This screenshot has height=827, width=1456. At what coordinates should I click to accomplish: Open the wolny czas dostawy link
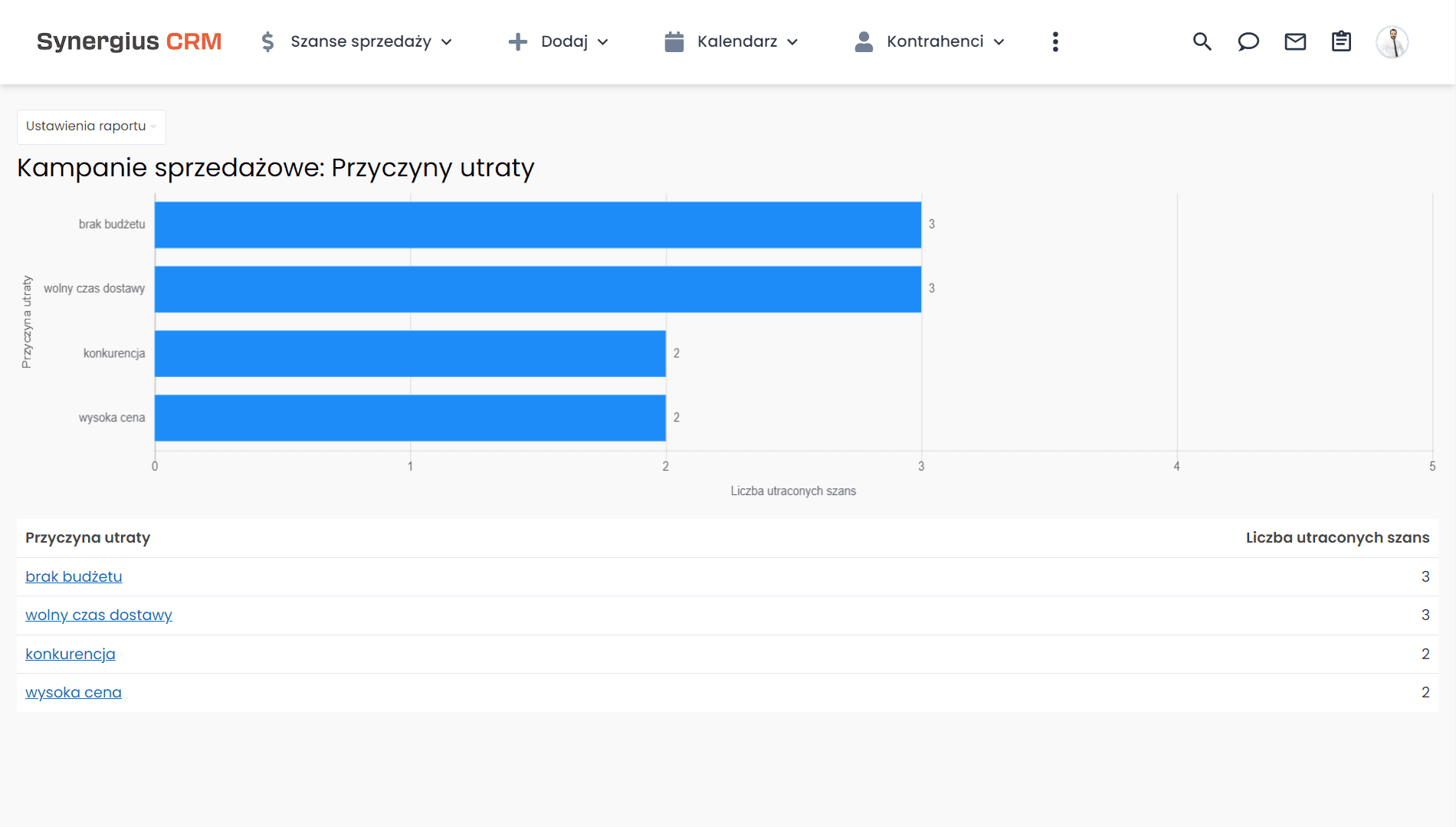tap(98, 615)
